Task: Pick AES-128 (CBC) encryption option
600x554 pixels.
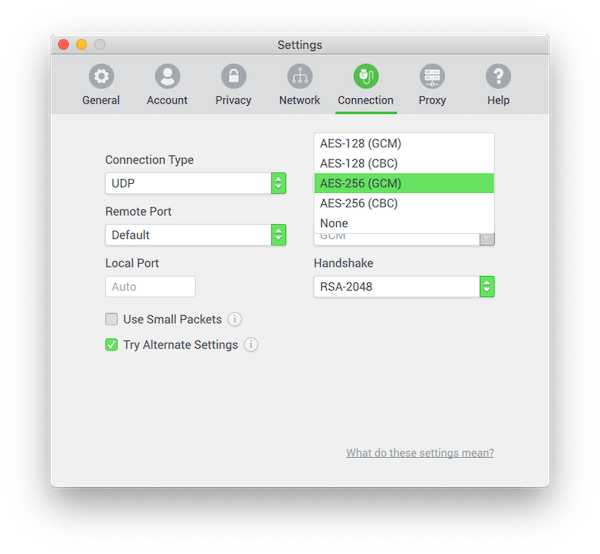Action: (360, 163)
